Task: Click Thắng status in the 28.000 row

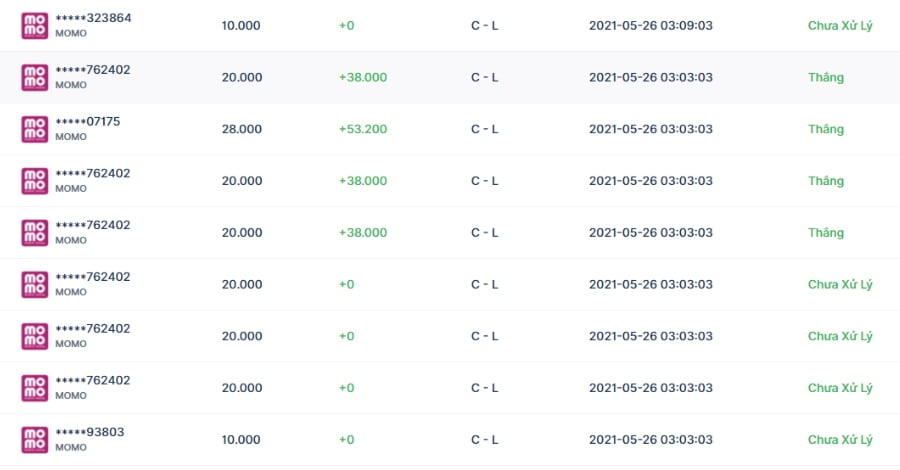Action: pos(826,129)
